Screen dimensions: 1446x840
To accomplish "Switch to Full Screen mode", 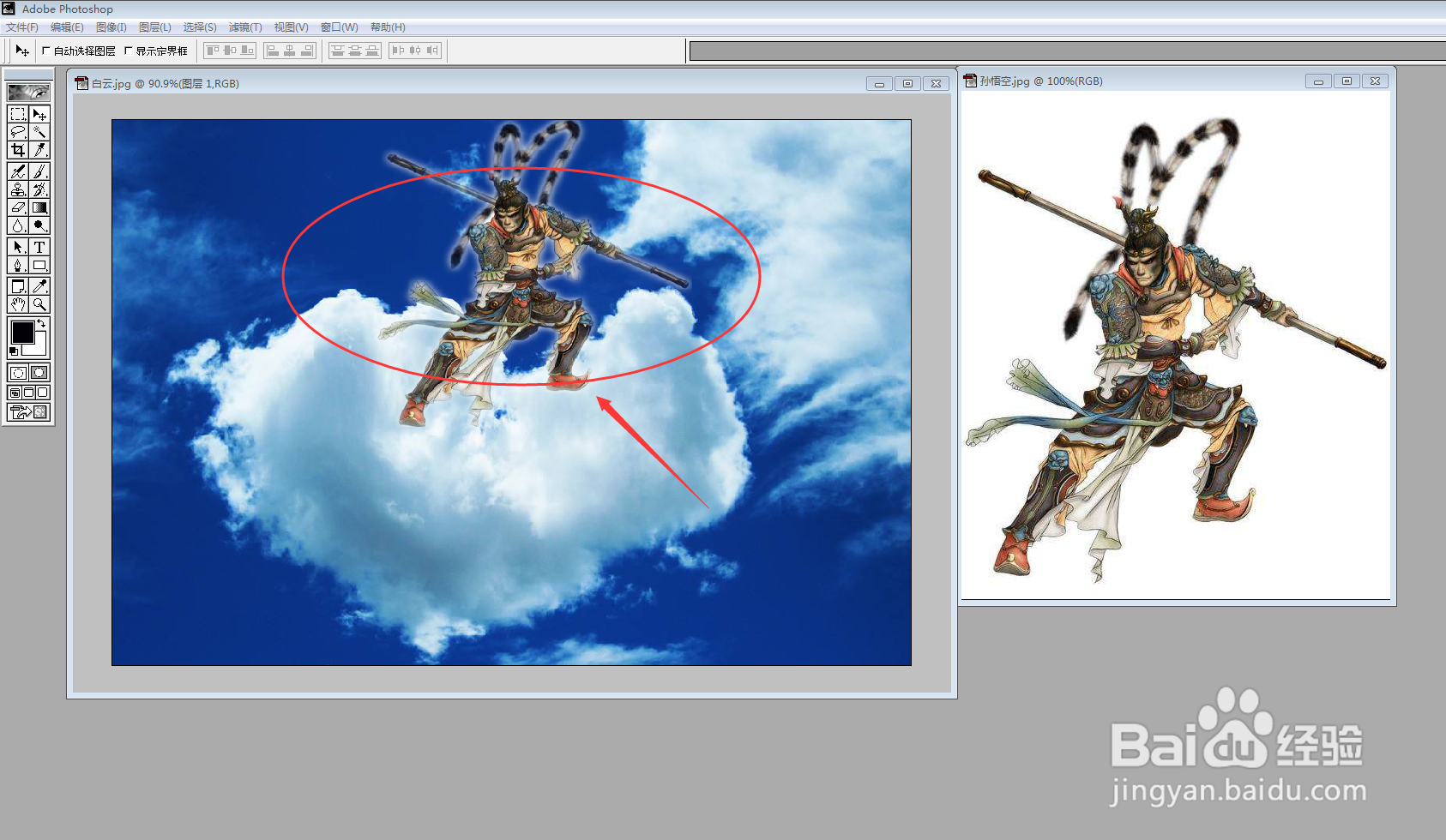I will [42, 393].
